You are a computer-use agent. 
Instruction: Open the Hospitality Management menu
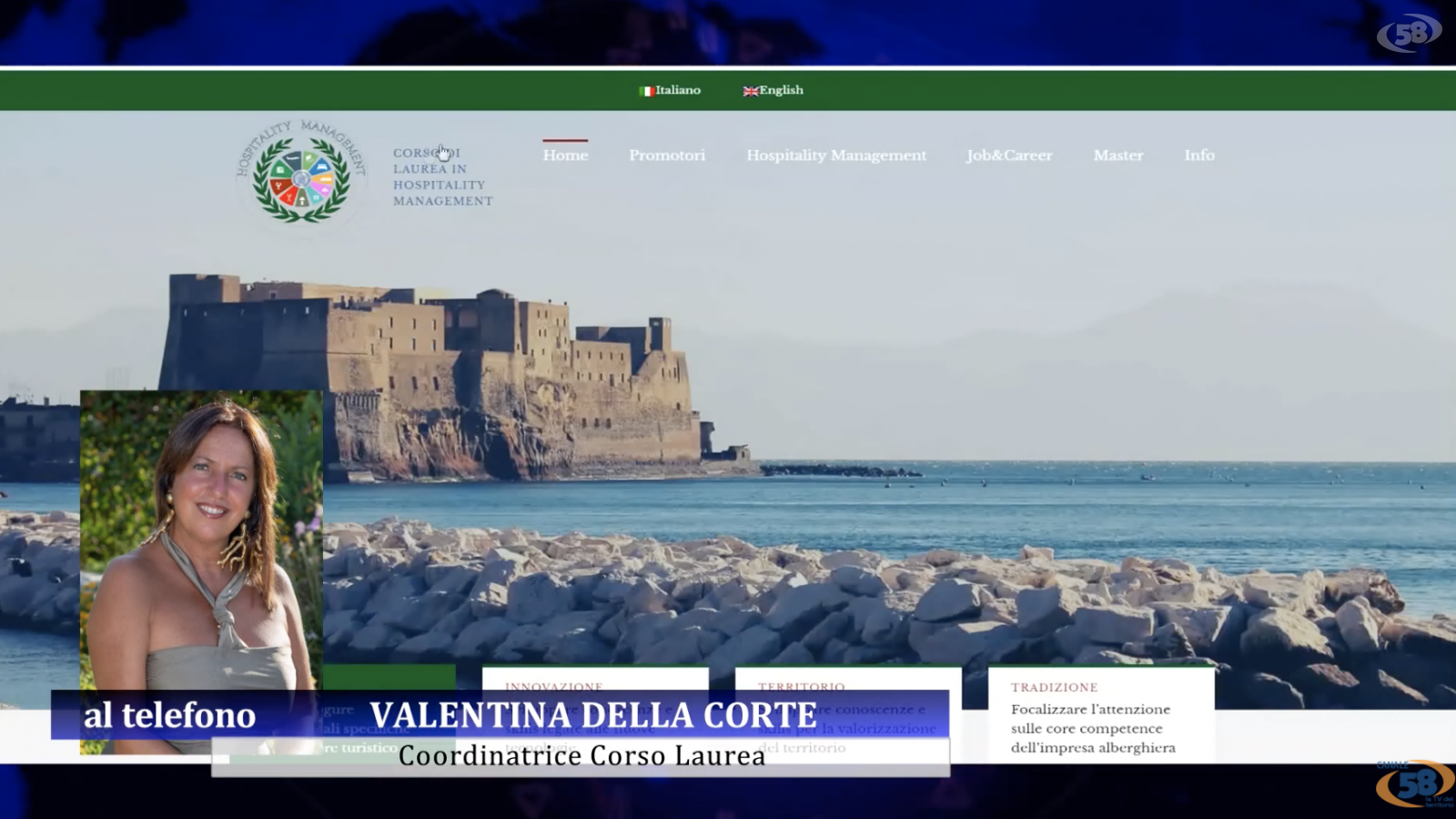836,155
